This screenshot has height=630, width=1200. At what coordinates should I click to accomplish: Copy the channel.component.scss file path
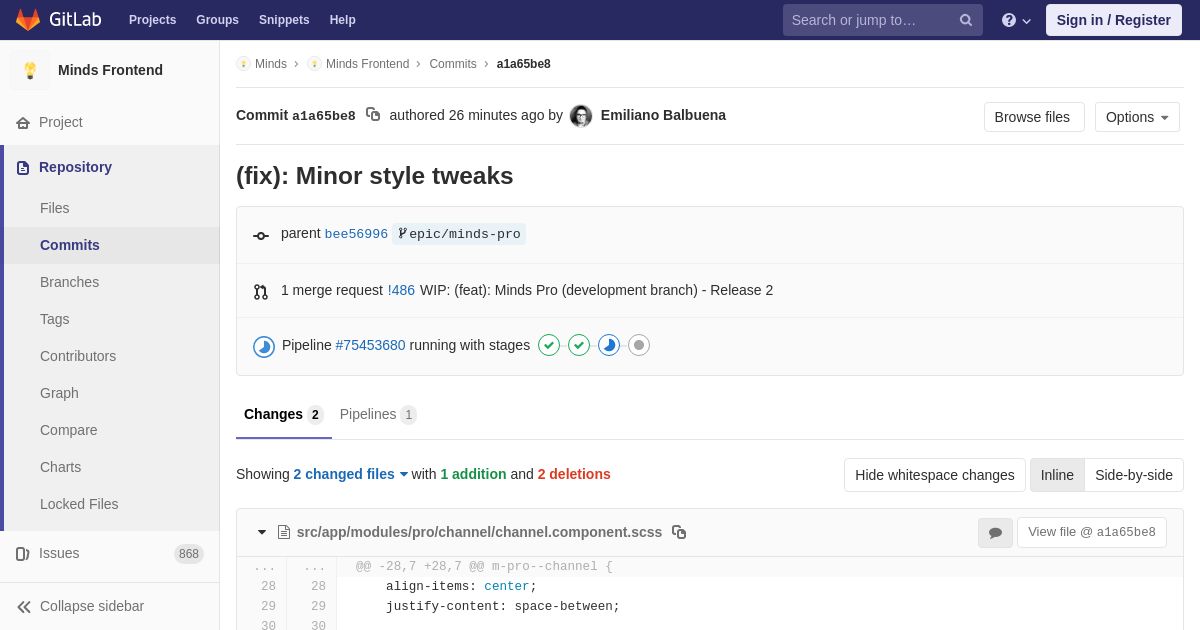pos(679,532)
